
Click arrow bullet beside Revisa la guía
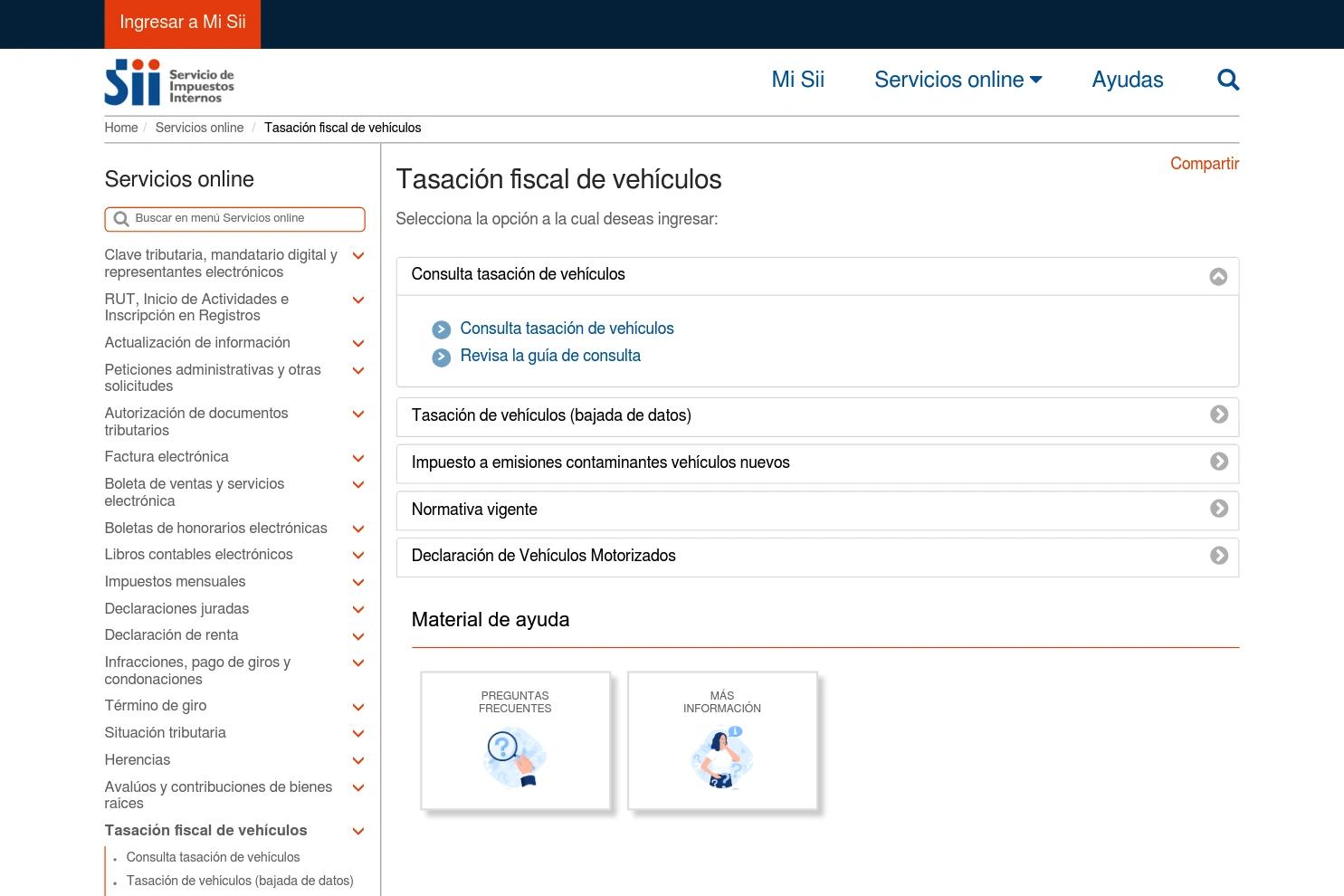[442, 357]
